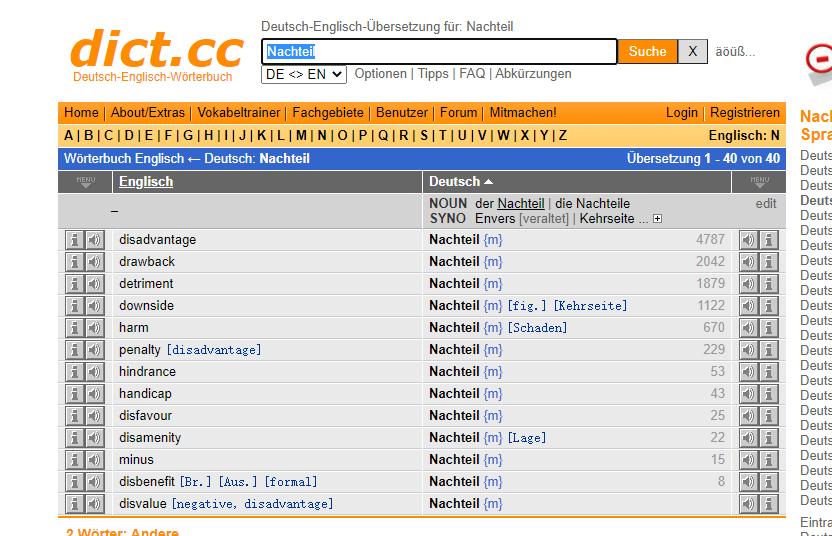Open Mitmachen! menu item
The height and width of the screenshot is (536, 832).
(x=523, y=113)
